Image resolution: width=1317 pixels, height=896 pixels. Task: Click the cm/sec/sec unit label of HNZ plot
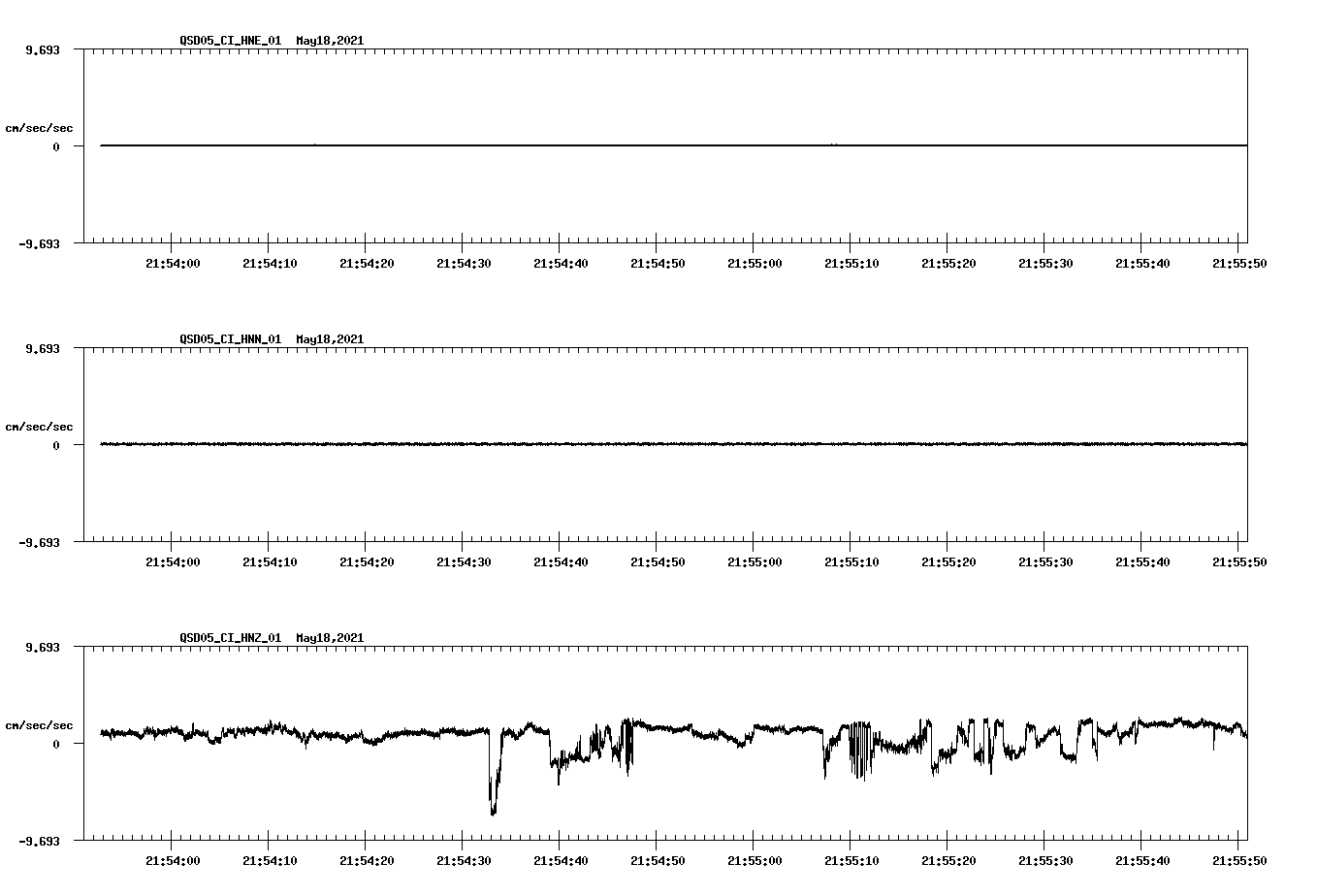39,725
